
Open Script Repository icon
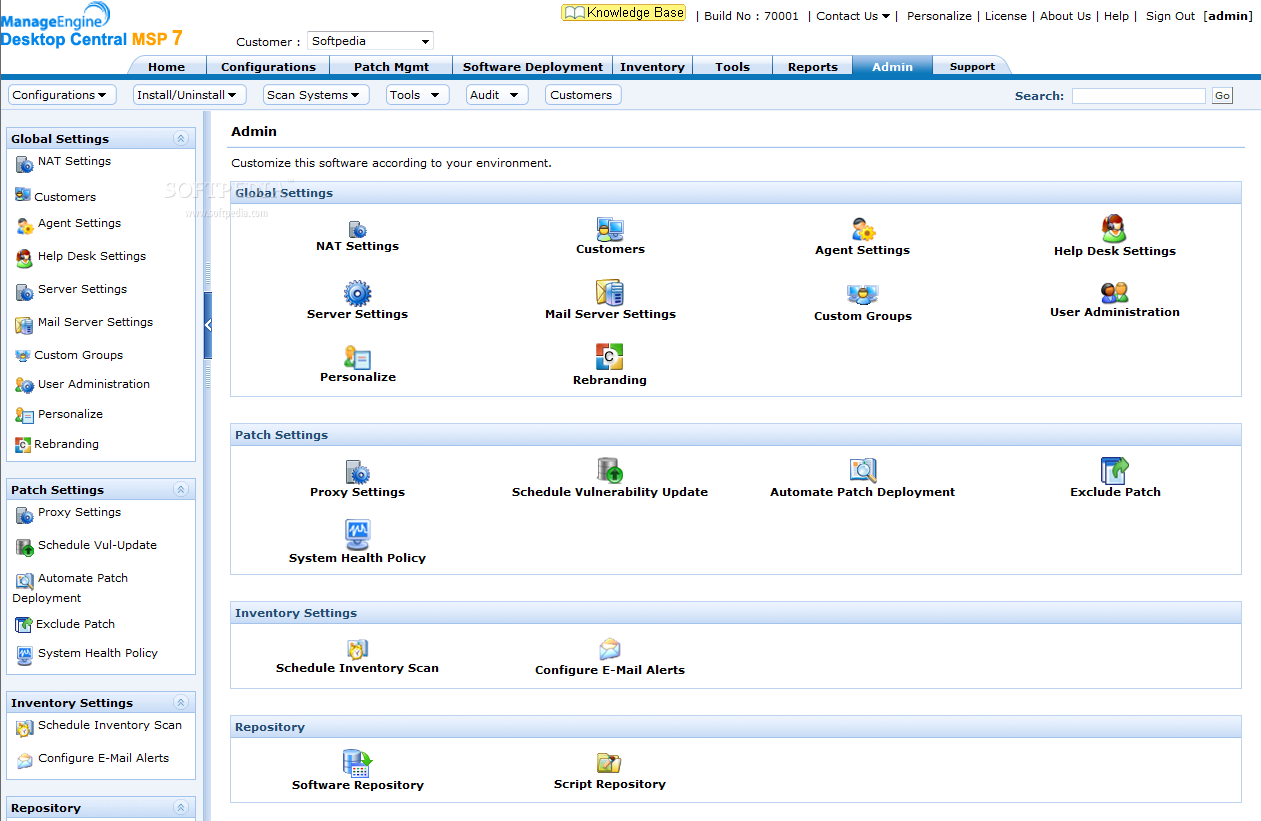pyautogui.click(x=609, y=764)
